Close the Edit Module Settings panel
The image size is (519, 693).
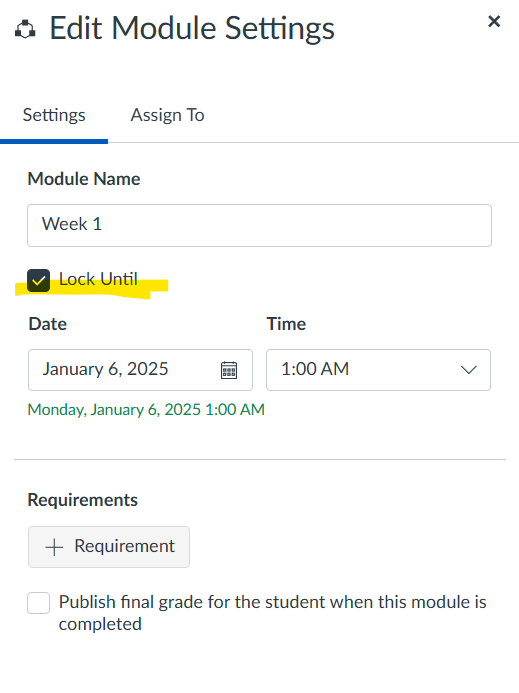(494, 21)
